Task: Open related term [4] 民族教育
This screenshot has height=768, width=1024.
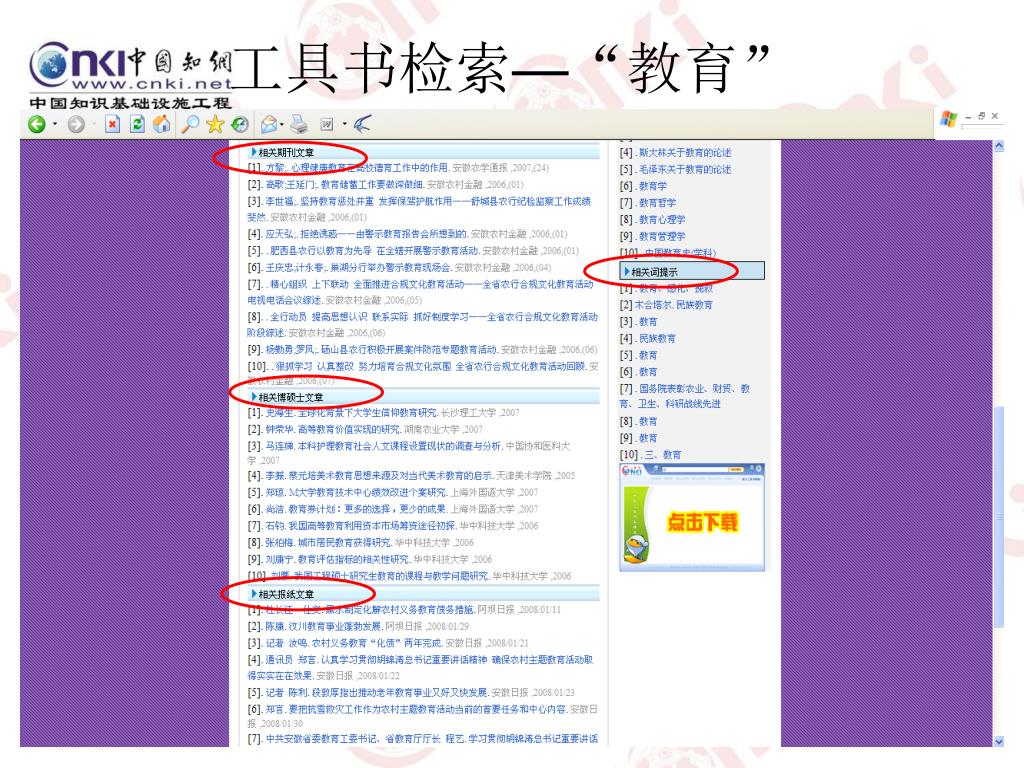Action: click(x=658, y=338)
